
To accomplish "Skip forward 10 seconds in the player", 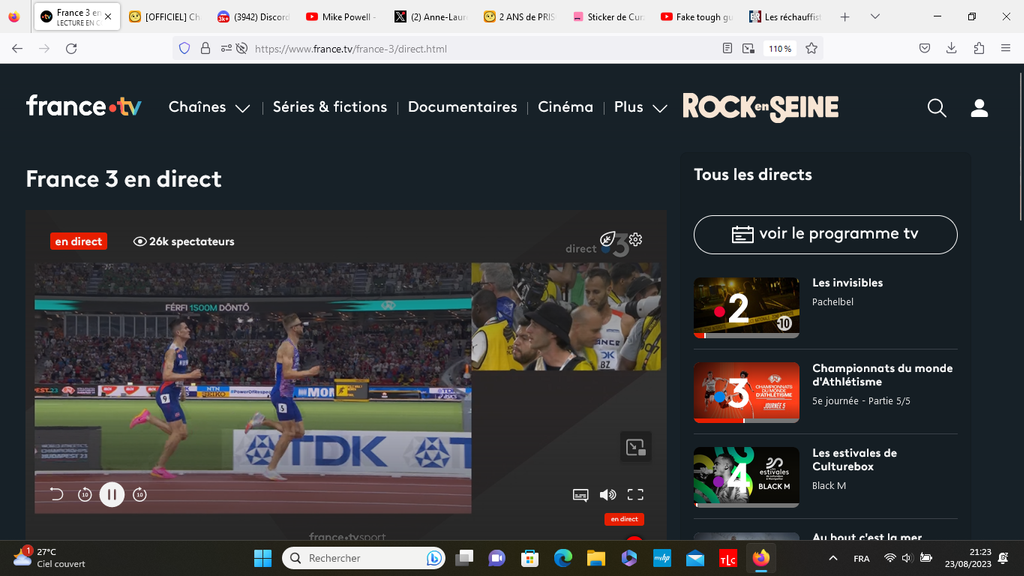I will [x=140, y=494].
